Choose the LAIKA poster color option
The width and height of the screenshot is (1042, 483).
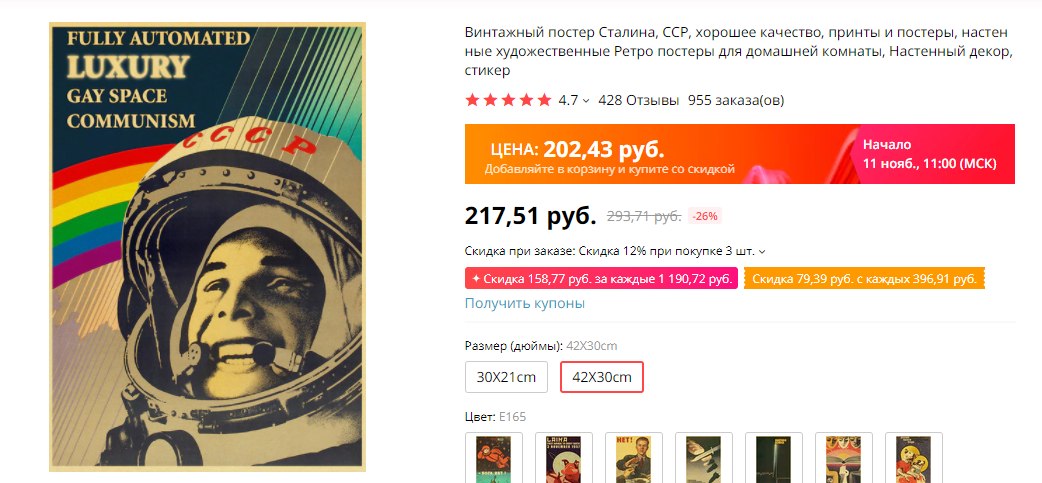564,458
